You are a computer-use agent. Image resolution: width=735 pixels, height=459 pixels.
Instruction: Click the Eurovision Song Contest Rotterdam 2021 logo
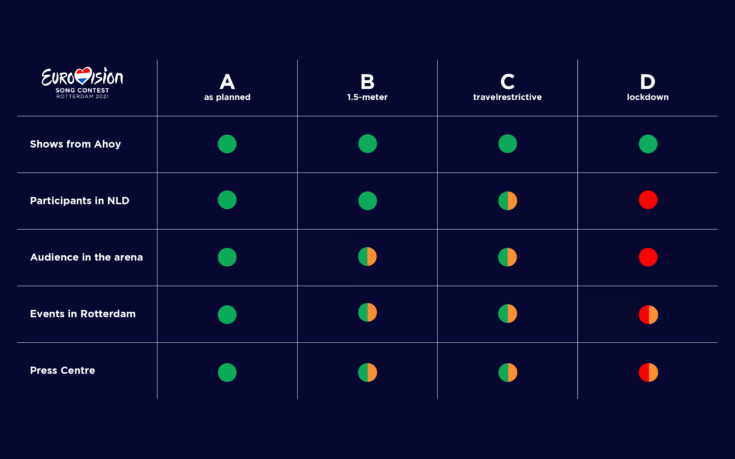click(x=82, y=83)
